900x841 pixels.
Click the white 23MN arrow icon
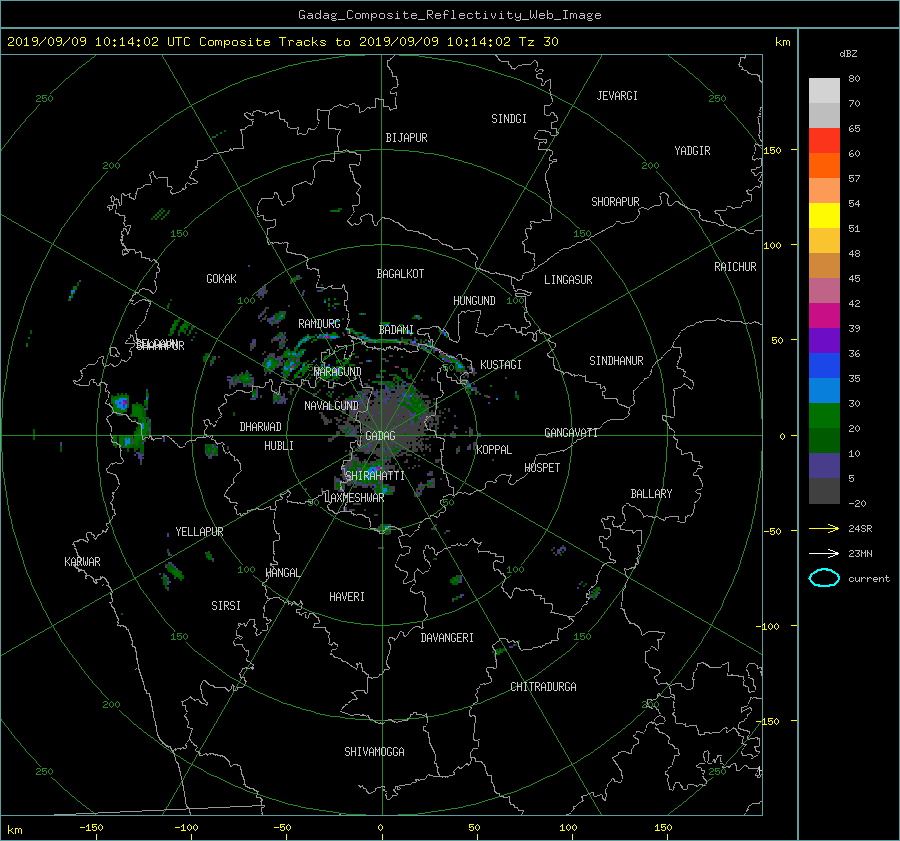pos(824,553)
